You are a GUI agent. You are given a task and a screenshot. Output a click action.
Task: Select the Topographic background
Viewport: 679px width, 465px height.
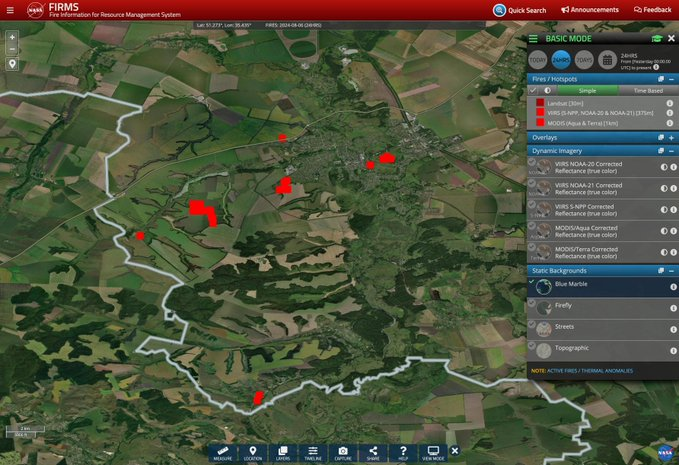(x=602, y=351)
